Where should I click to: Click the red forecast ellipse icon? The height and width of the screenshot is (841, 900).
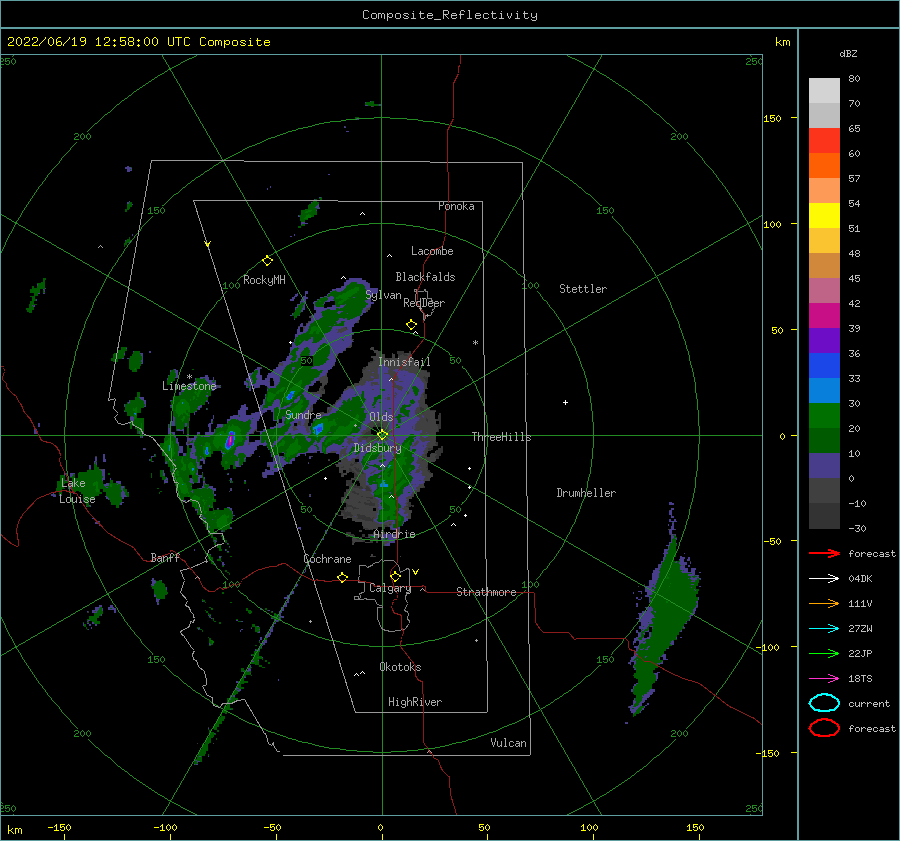coord(824,728)
